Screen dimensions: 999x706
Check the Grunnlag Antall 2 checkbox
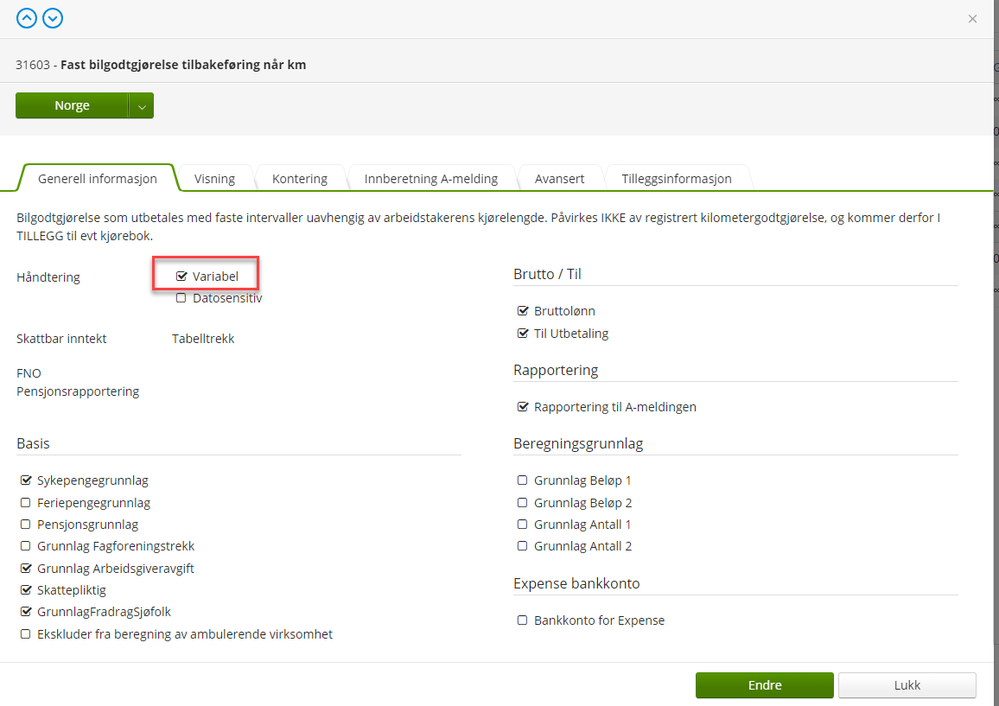(522, 546)
